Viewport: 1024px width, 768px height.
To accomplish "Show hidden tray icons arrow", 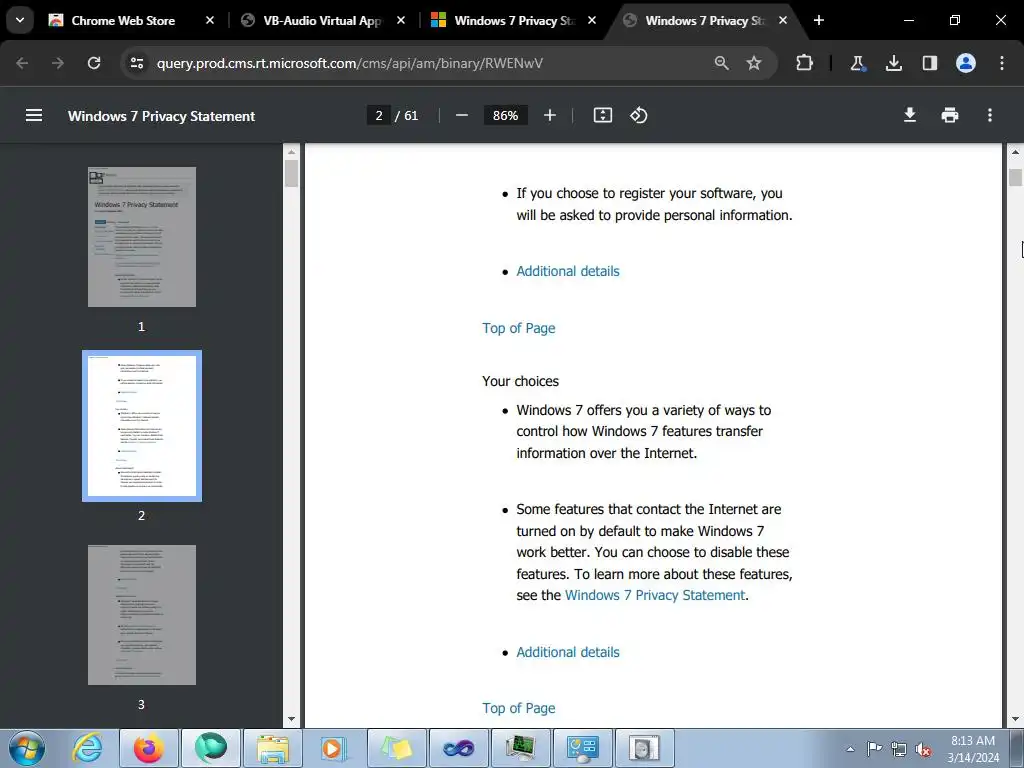I will pyautogui.click(x=850, y=749).
